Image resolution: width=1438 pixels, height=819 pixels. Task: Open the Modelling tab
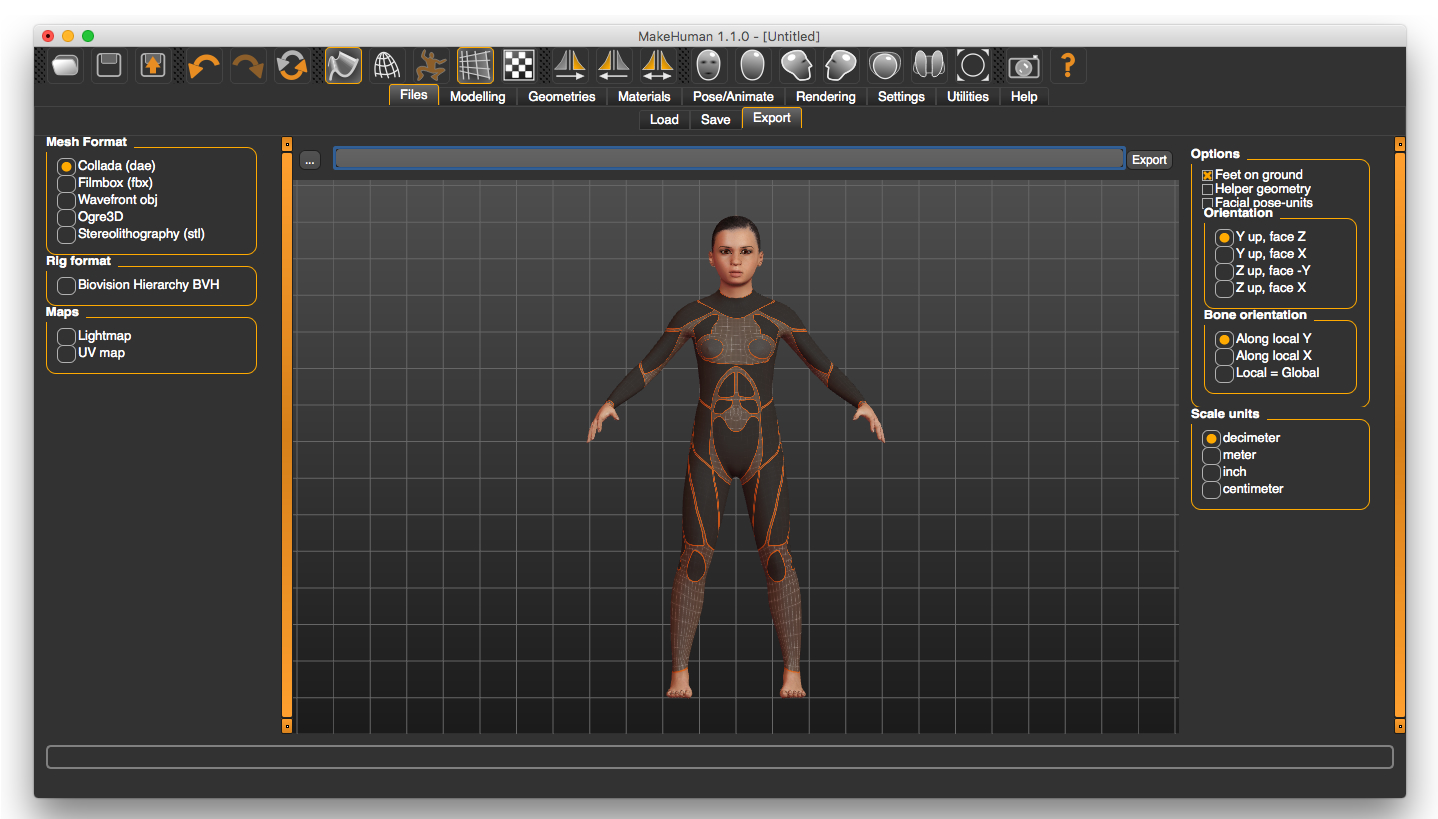coord(477,96)
